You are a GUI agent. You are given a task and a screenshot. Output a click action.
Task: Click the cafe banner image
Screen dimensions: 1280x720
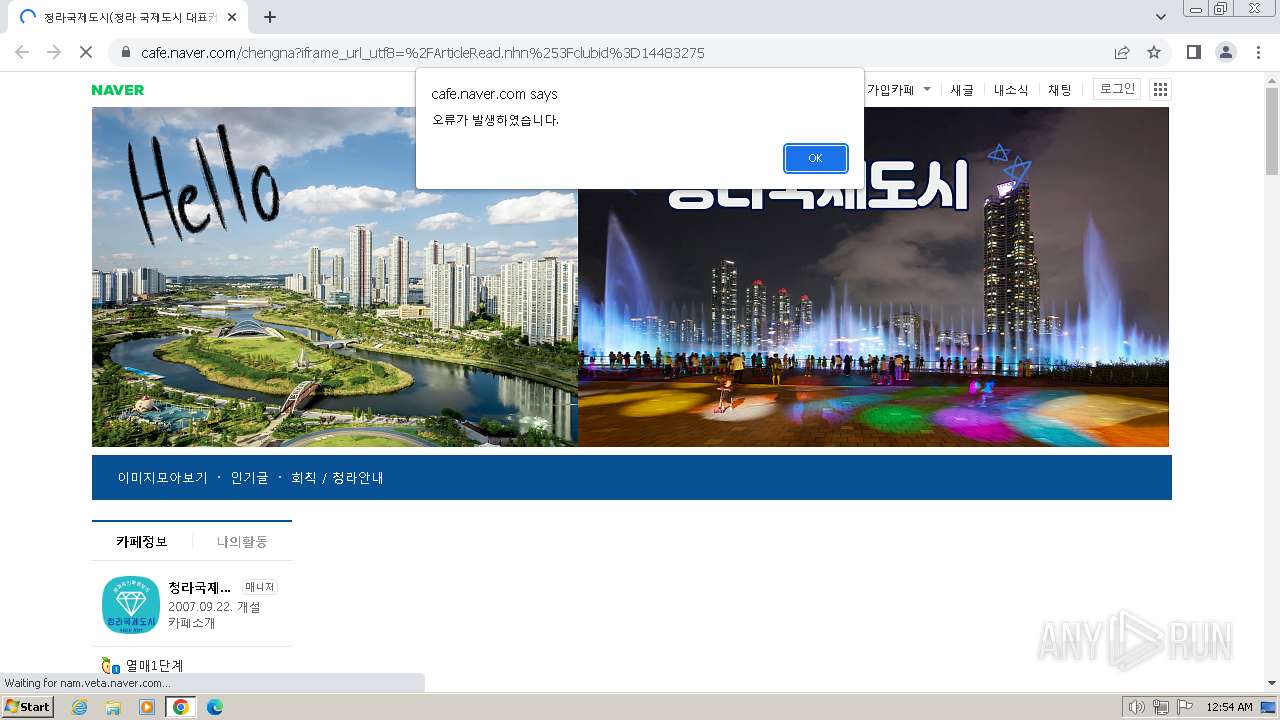pyautogui.click(x=630, y=277)
